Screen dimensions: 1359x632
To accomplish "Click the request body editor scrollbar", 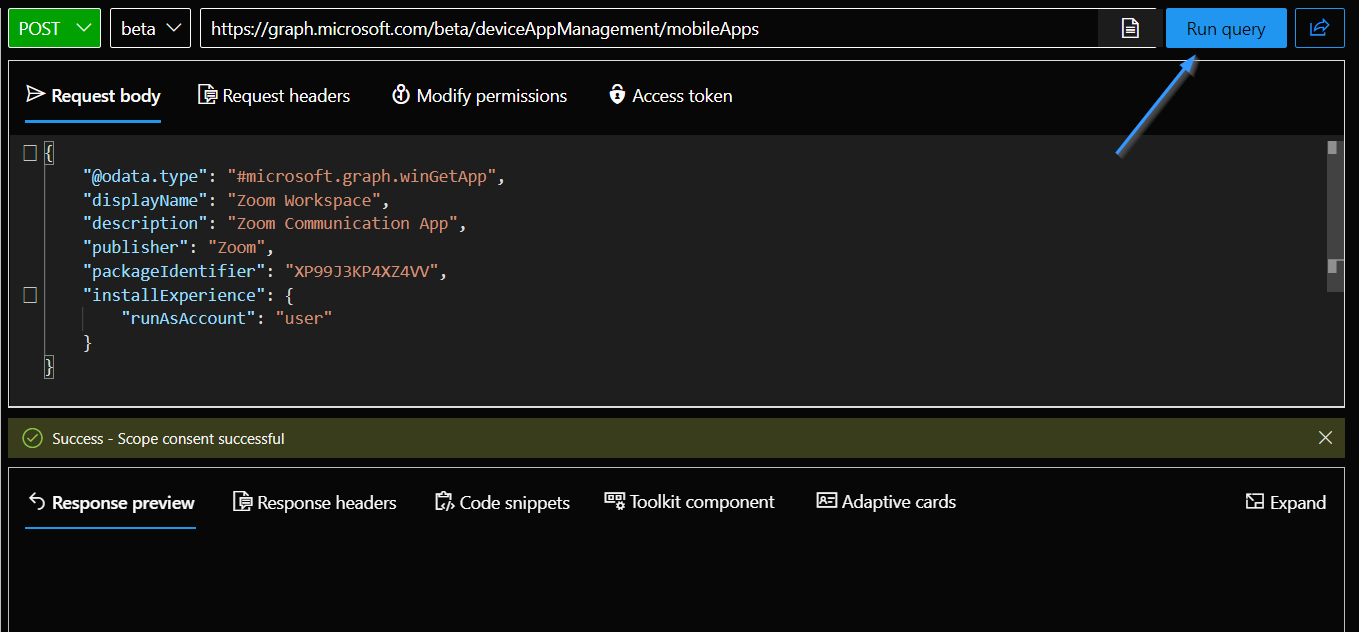I will [x=1333, y=216].
